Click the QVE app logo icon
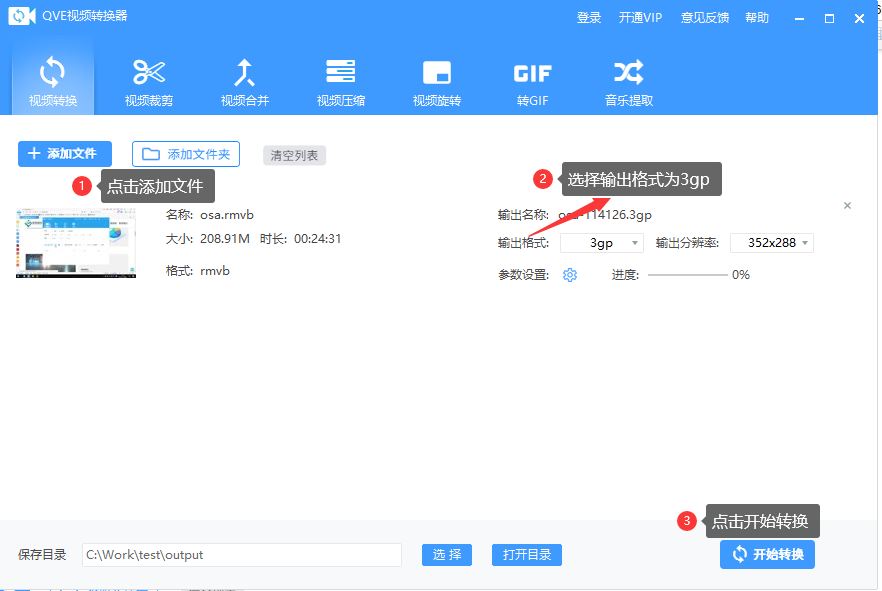882x591 pixels. point(22,16)
